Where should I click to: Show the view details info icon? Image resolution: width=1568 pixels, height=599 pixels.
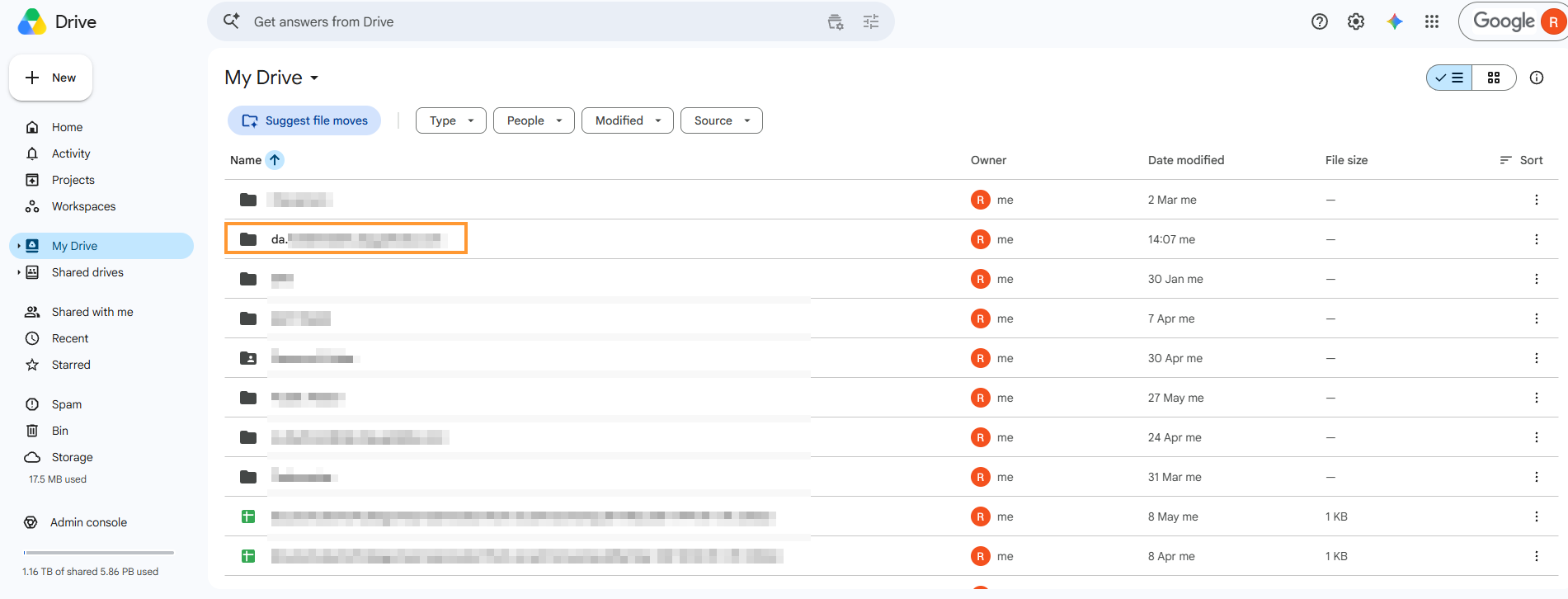click(1537, 78)
